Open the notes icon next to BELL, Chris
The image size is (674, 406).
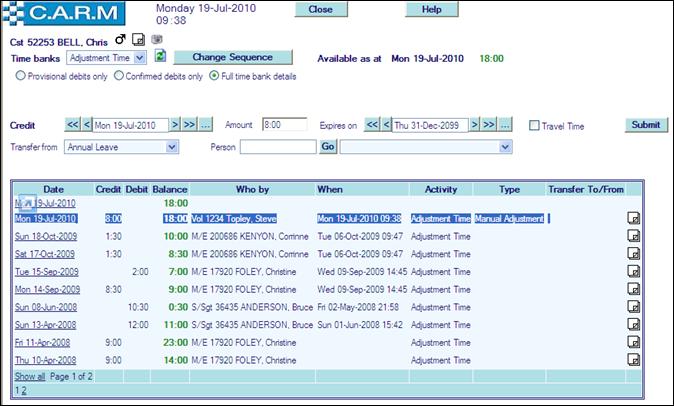pos(138,40)
